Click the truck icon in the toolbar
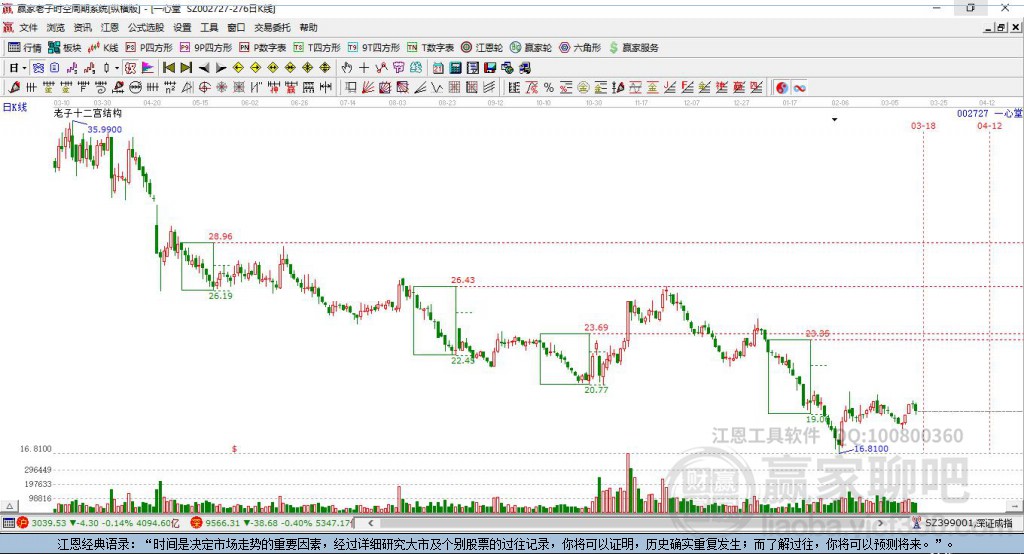The image size is (1024, 554). pos(524,67)
